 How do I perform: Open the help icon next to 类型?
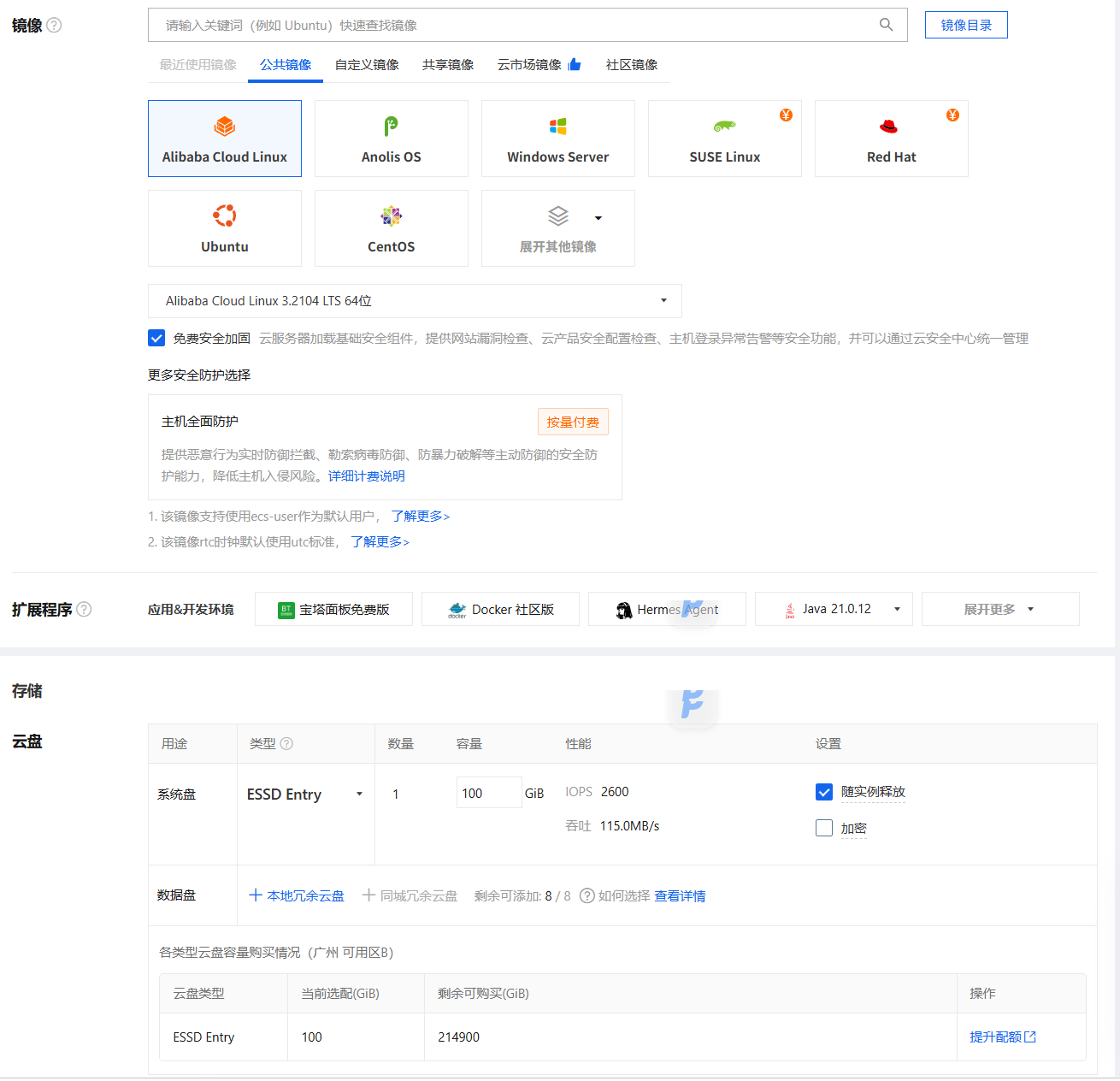286,743
